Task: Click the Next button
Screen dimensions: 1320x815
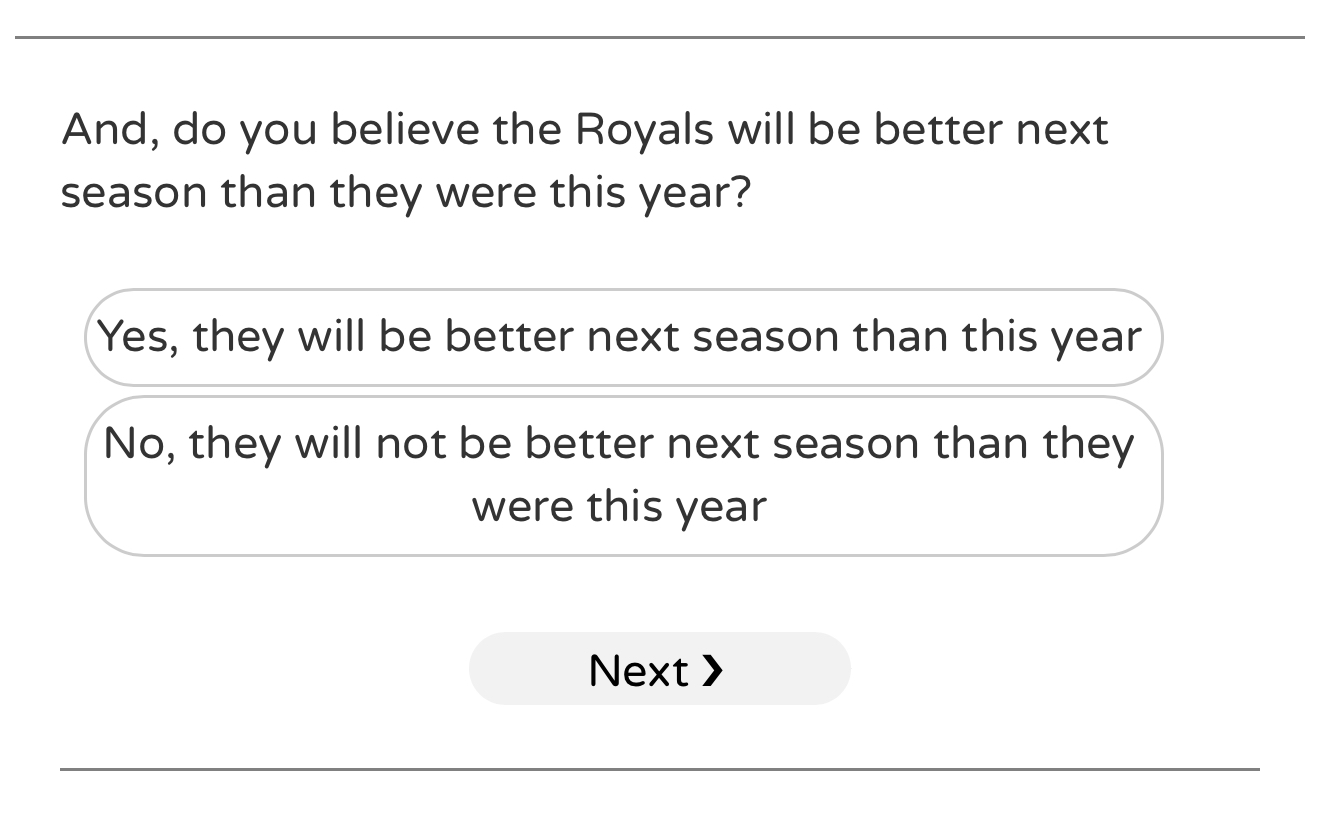Action: (659, 669)
